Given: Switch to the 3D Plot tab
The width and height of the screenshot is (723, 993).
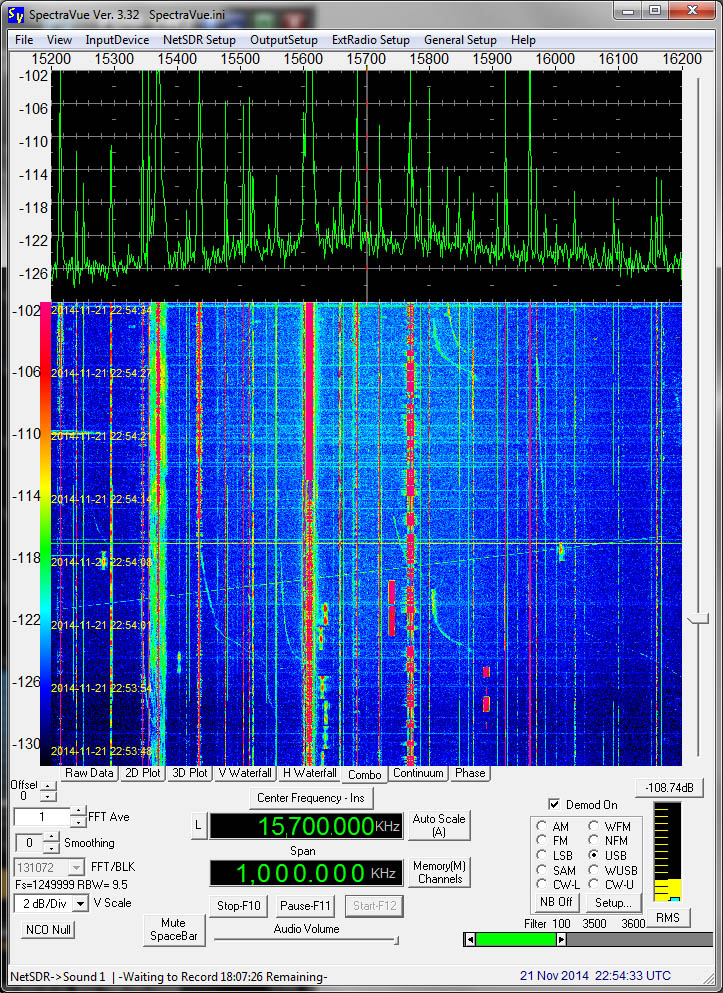Looking at the screenshot, I should tap(189, 773).
